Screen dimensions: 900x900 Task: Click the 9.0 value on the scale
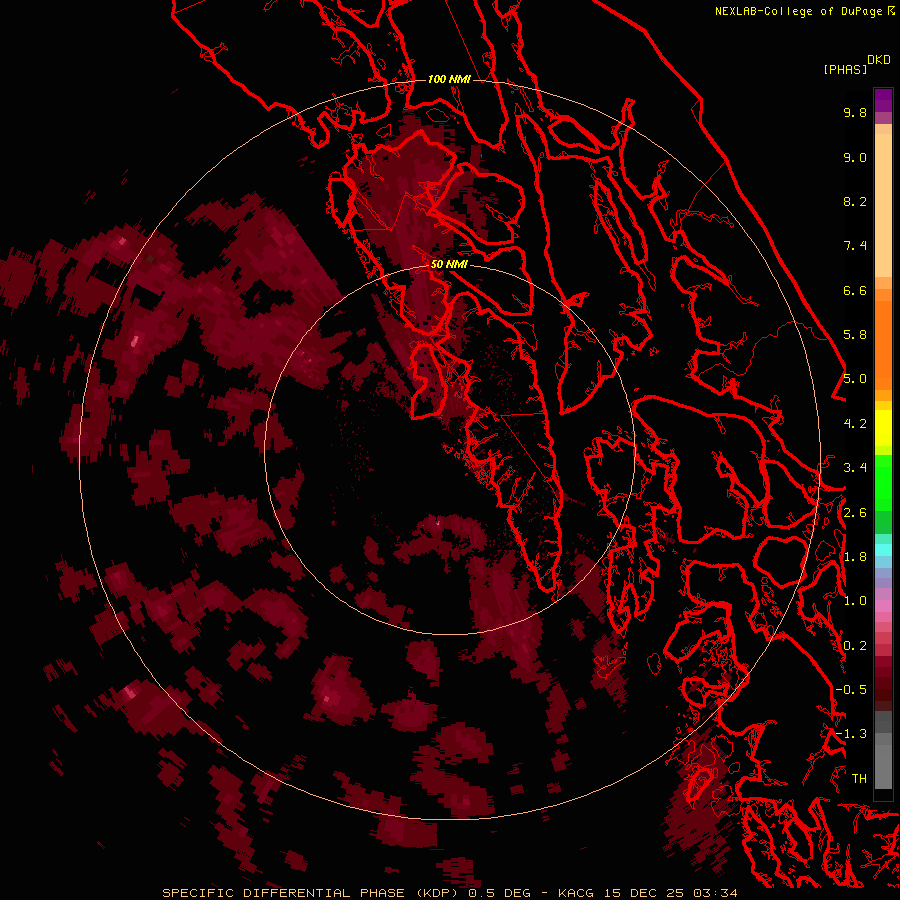click(855, 157)
